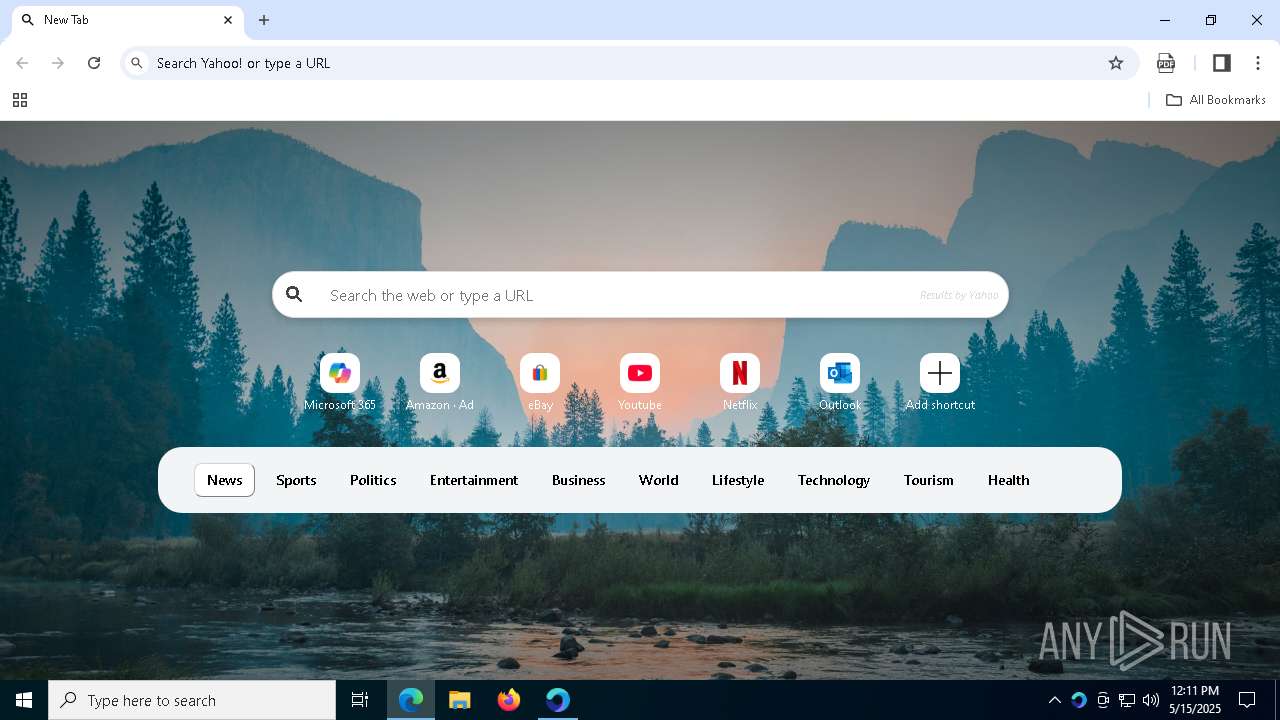Select the News category tab

point(225,480)
